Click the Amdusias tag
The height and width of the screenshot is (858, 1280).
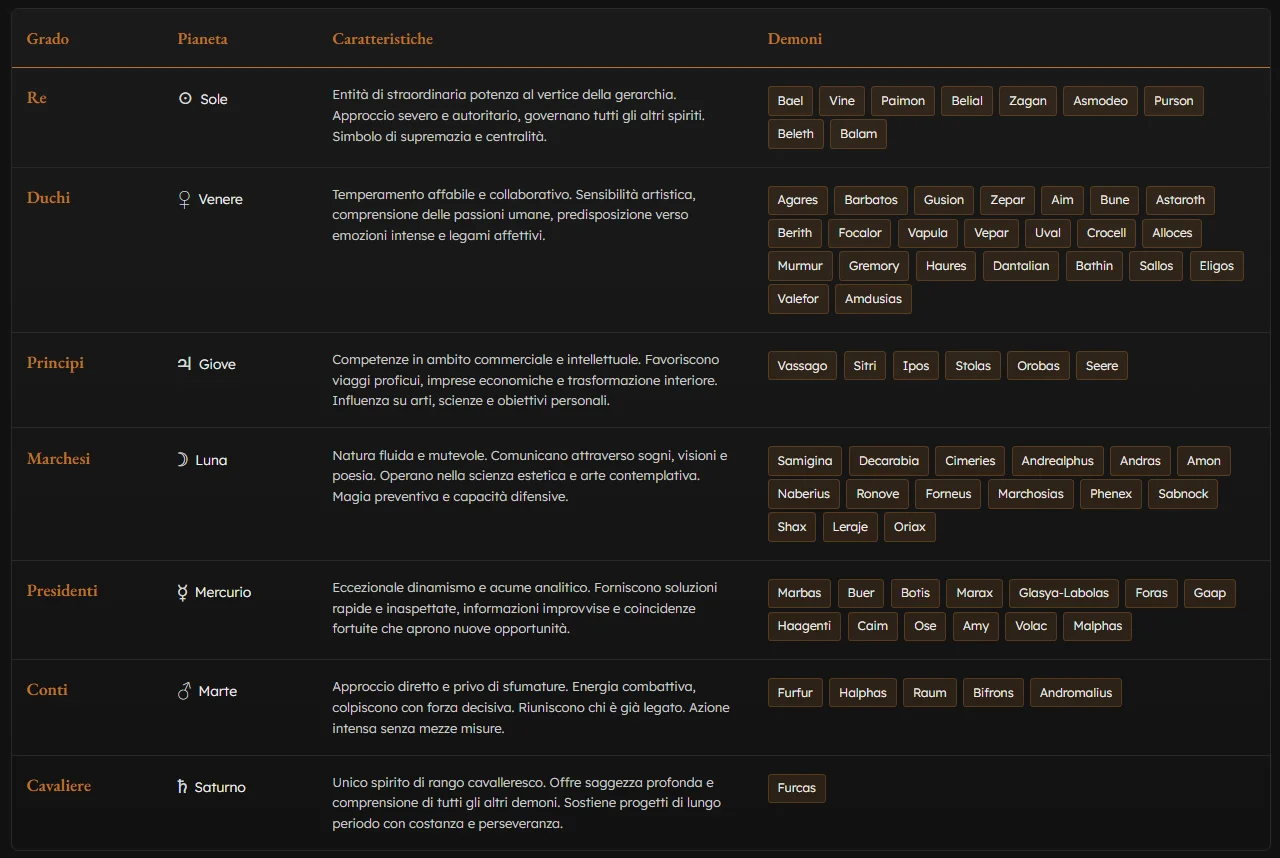pos(873,299)
